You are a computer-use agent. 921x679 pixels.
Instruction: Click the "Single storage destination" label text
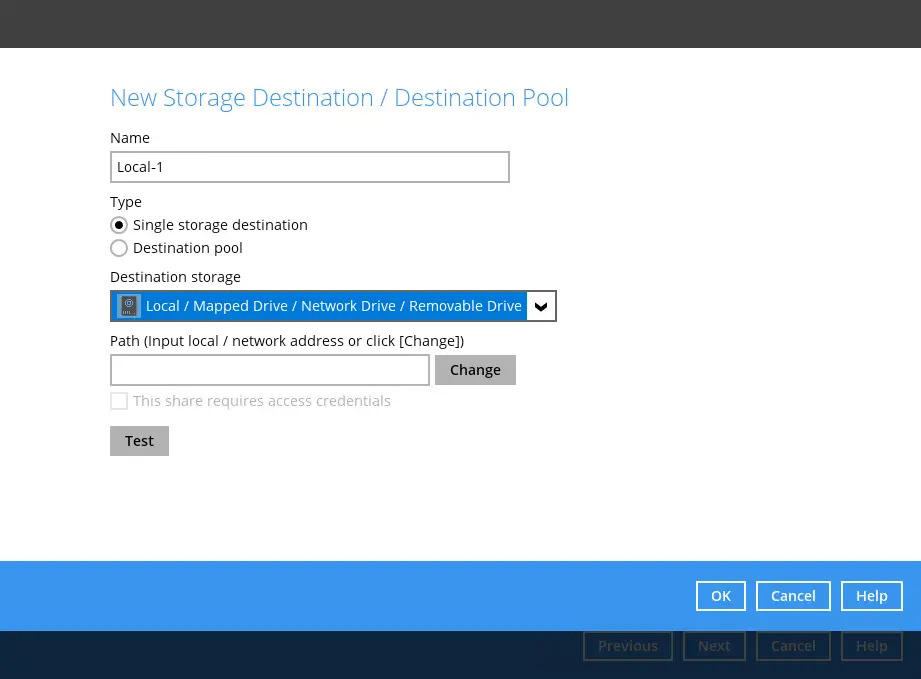(x=220, y=225)
